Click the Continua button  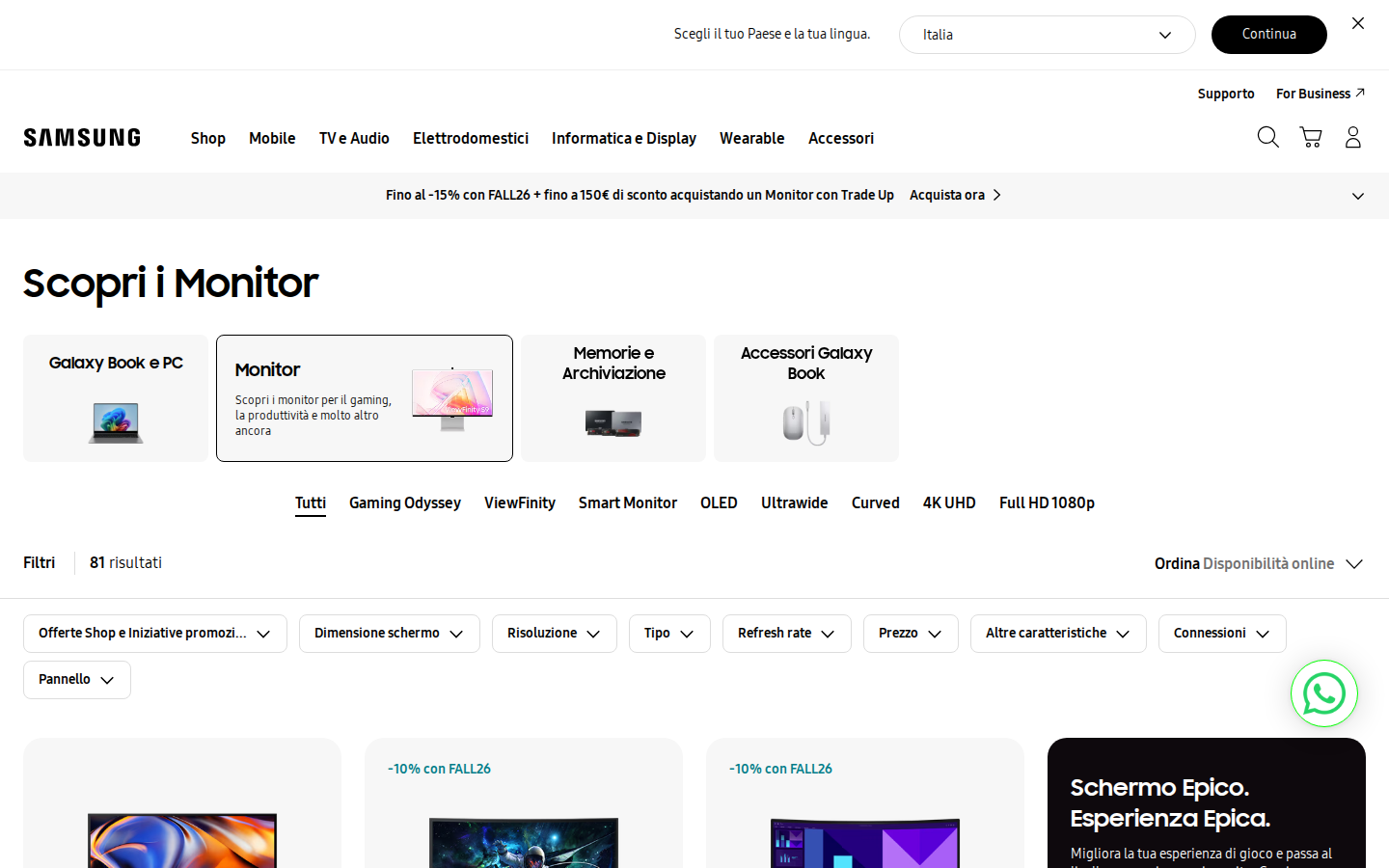tap(1269, 35)
